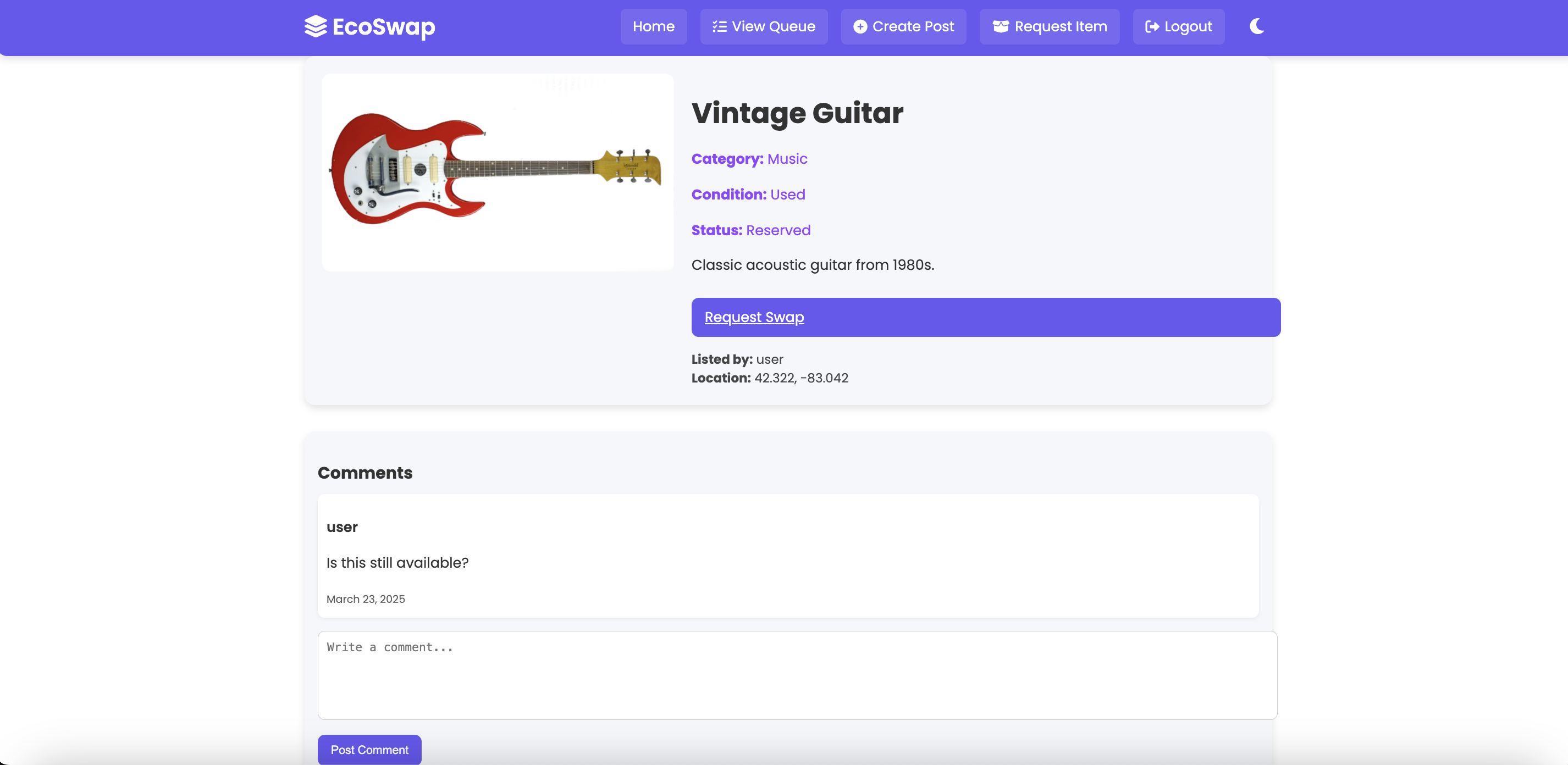Go to the Home page

[x=653, y=27]
